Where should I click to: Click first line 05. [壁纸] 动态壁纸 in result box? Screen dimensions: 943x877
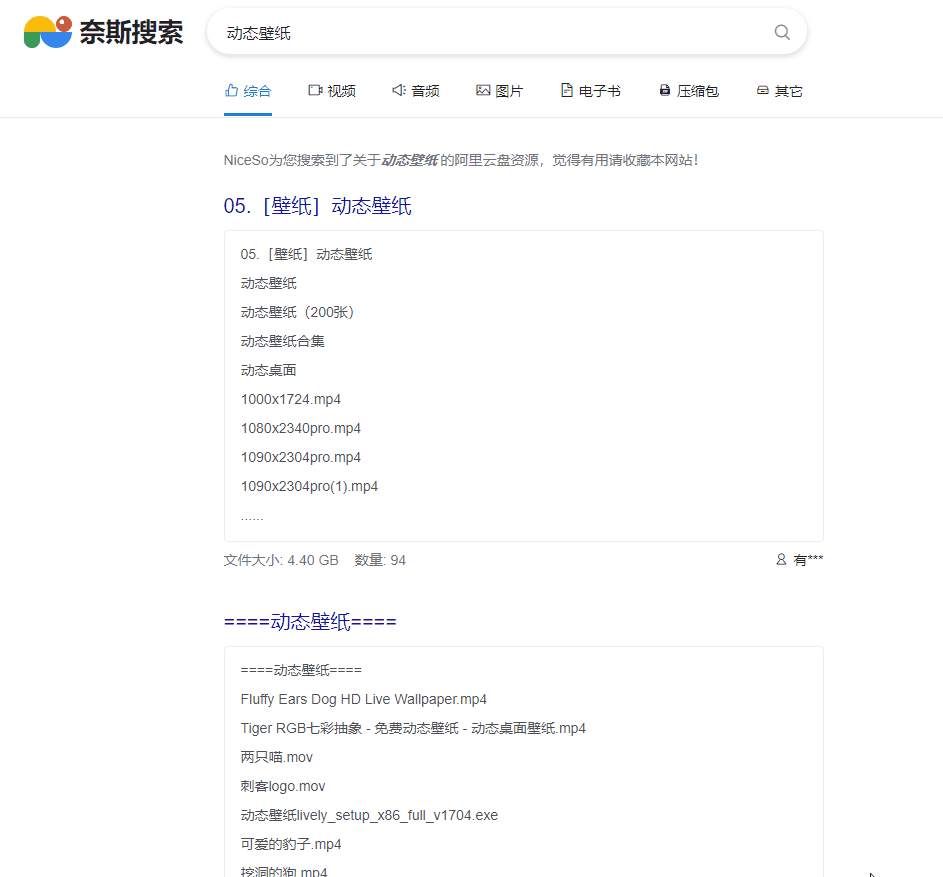coord(307,254)
